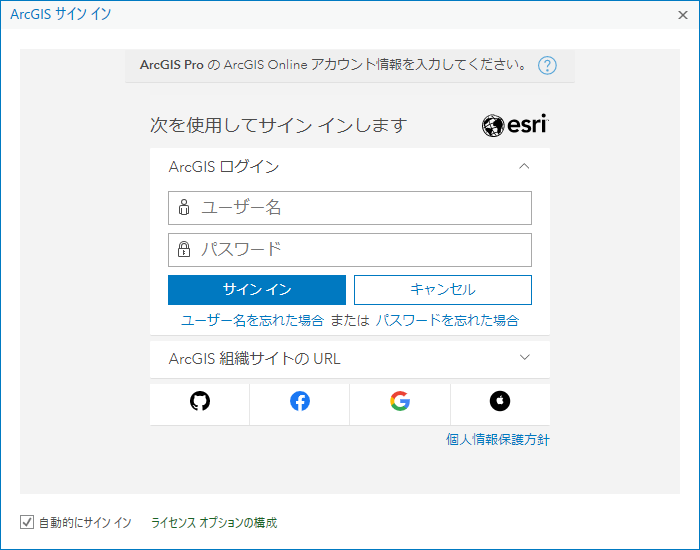The width and height of the screenshot is (700, 550).
Task: Expand the ArcGIS 組織サイトの URL section
Action: point(350,359)
